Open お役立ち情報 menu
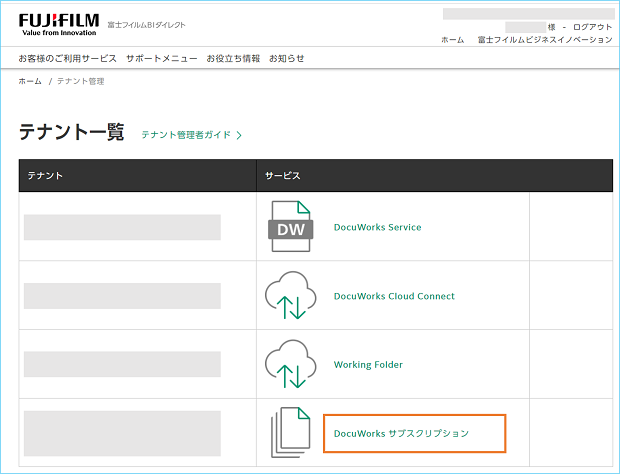 tap(233, 59)
